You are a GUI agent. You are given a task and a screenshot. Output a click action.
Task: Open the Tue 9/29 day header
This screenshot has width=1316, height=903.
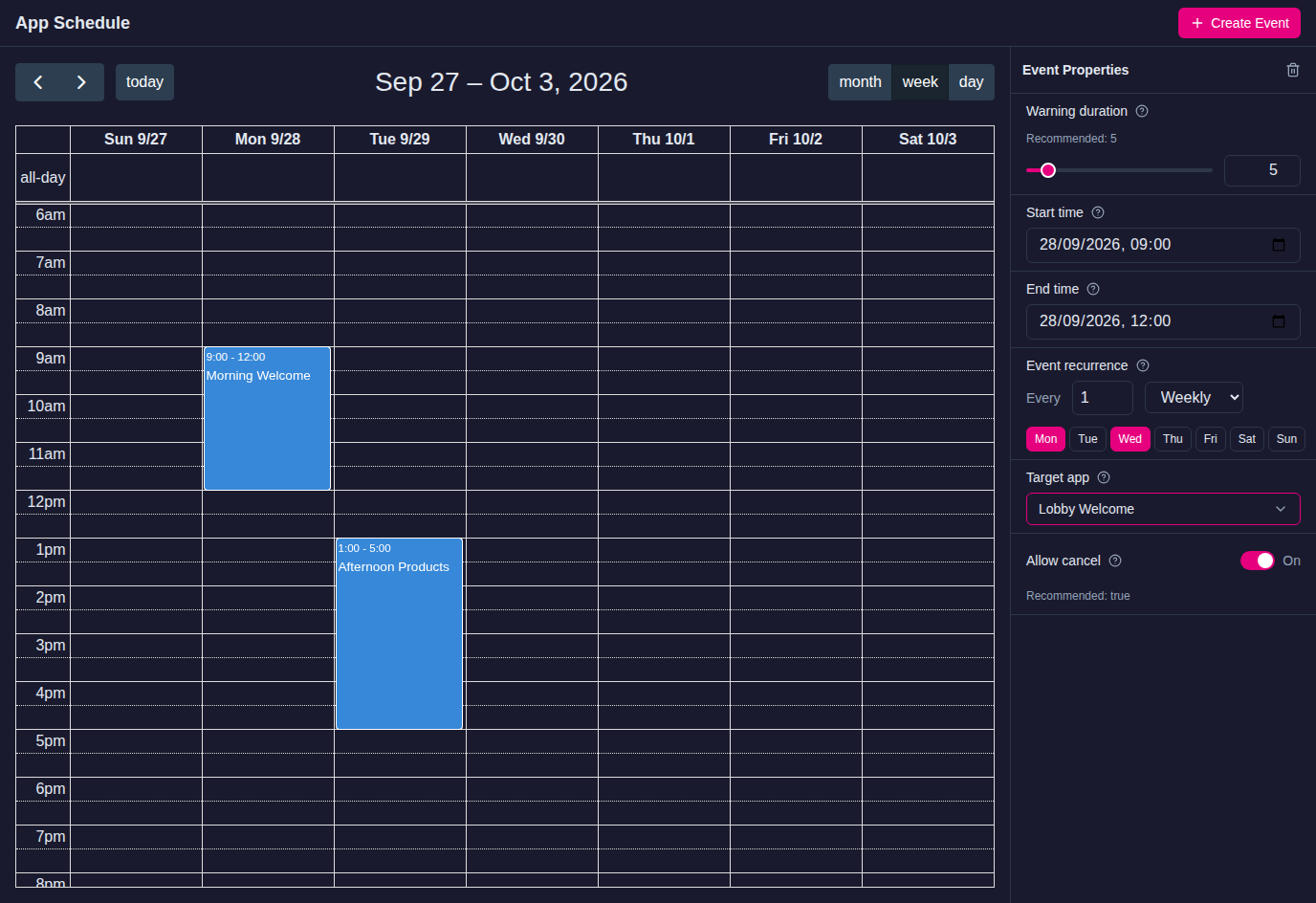[400, 139]
